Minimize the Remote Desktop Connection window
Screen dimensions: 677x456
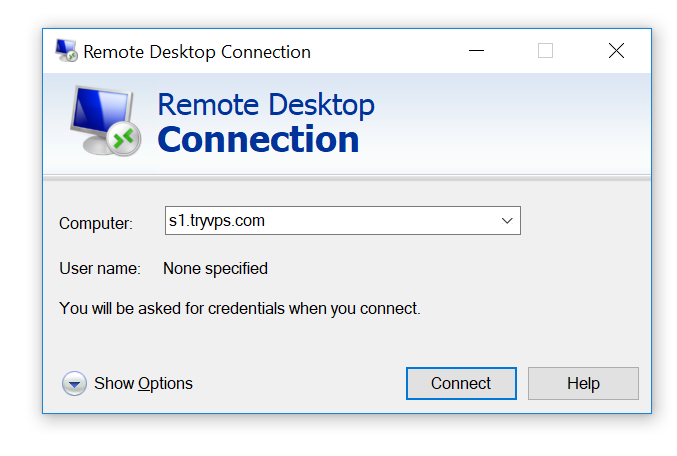477,51
